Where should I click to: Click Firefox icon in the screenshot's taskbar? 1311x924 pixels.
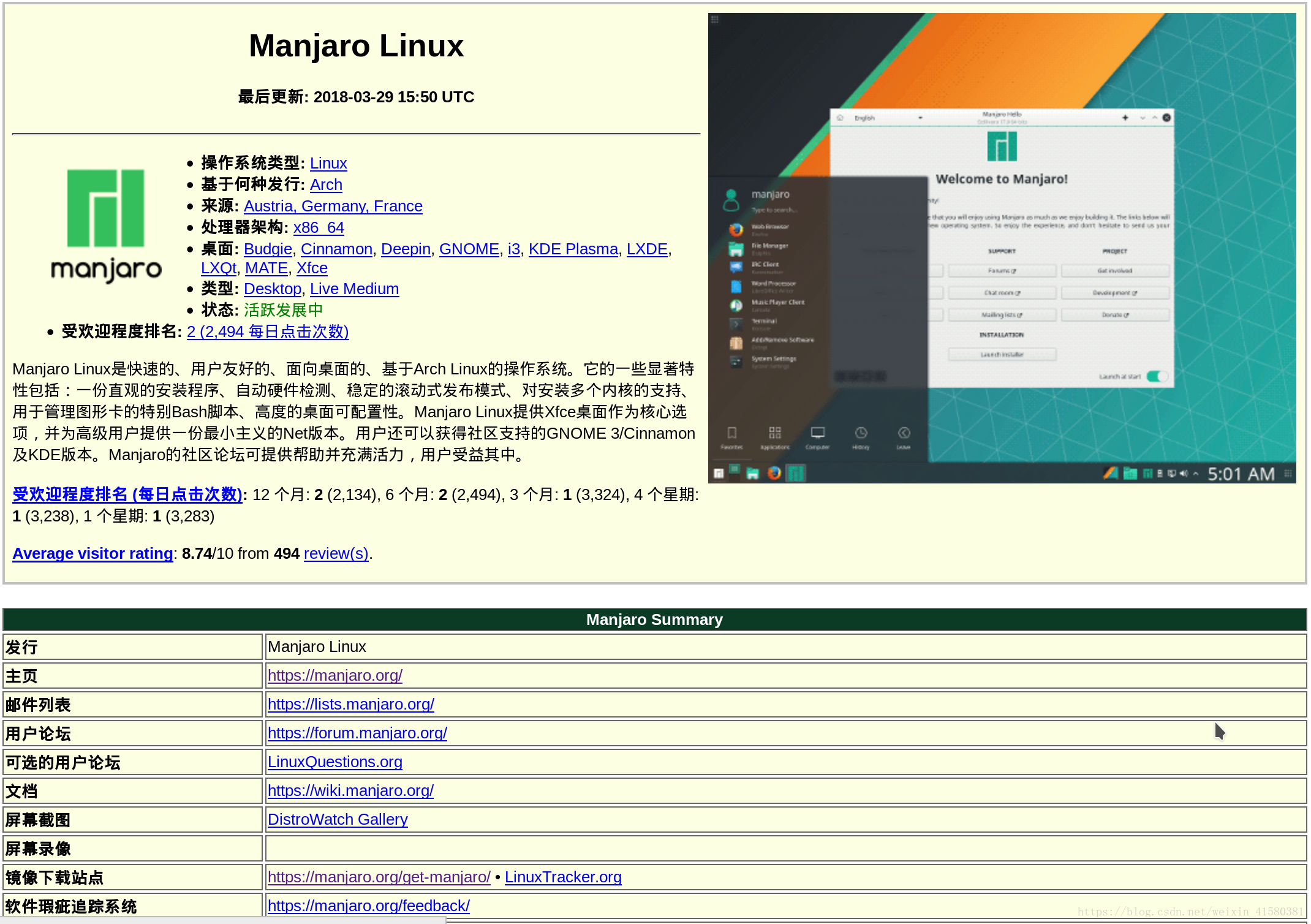pyautogui.click(x=774, y=472)
